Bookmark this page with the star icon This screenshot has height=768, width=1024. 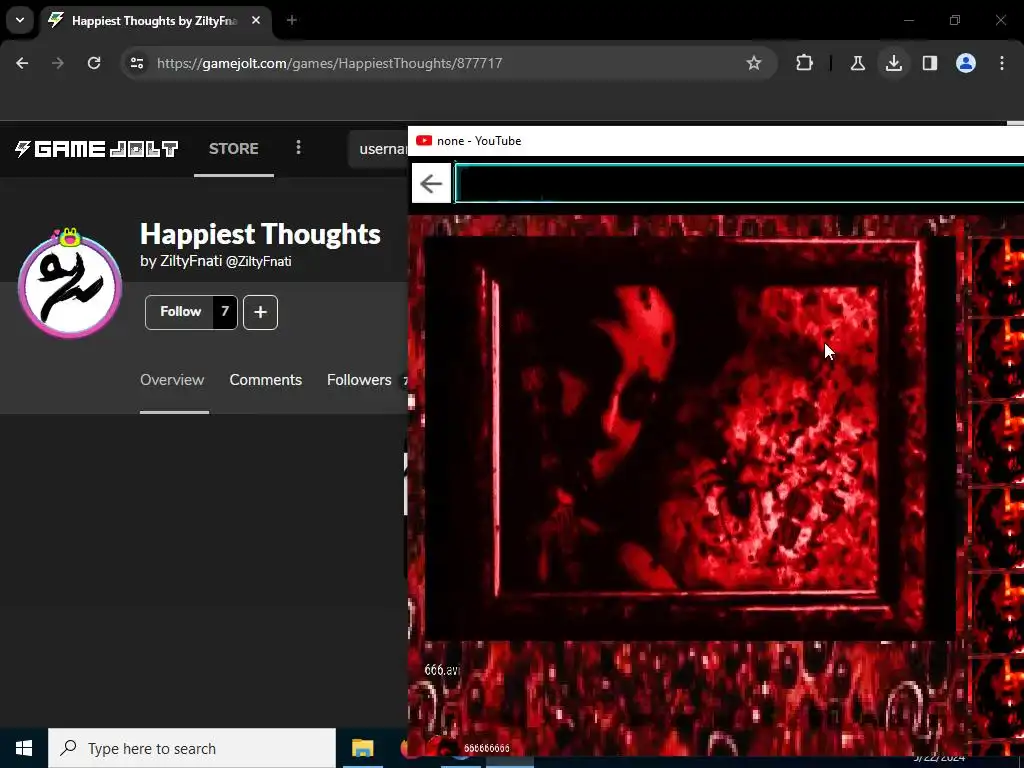(754, 63)
